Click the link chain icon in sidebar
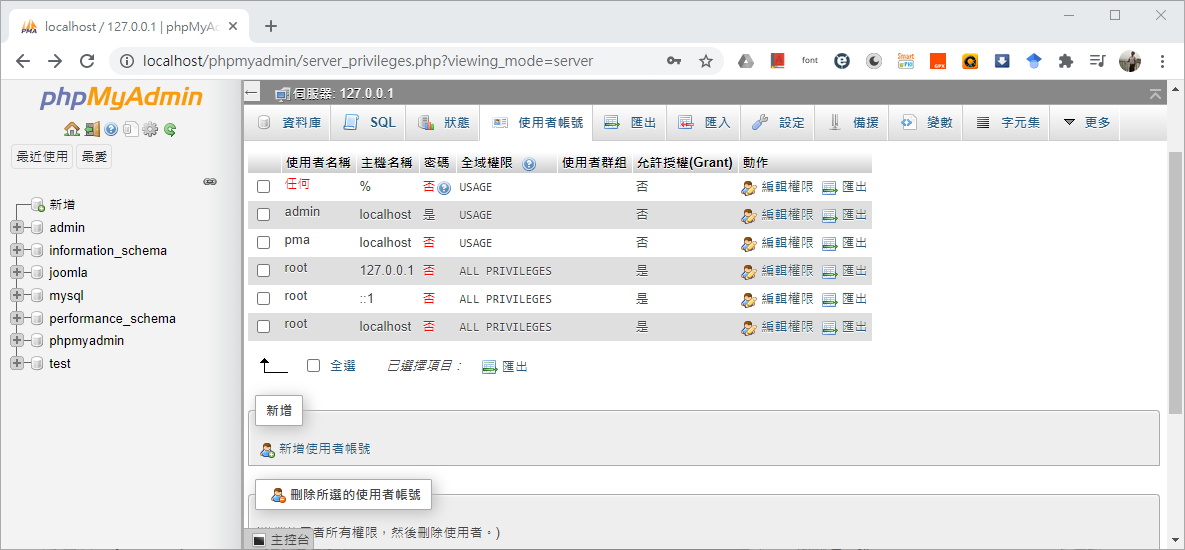Image resolution: width=1185 pixels, height=550 pixels. pos(211,182)
